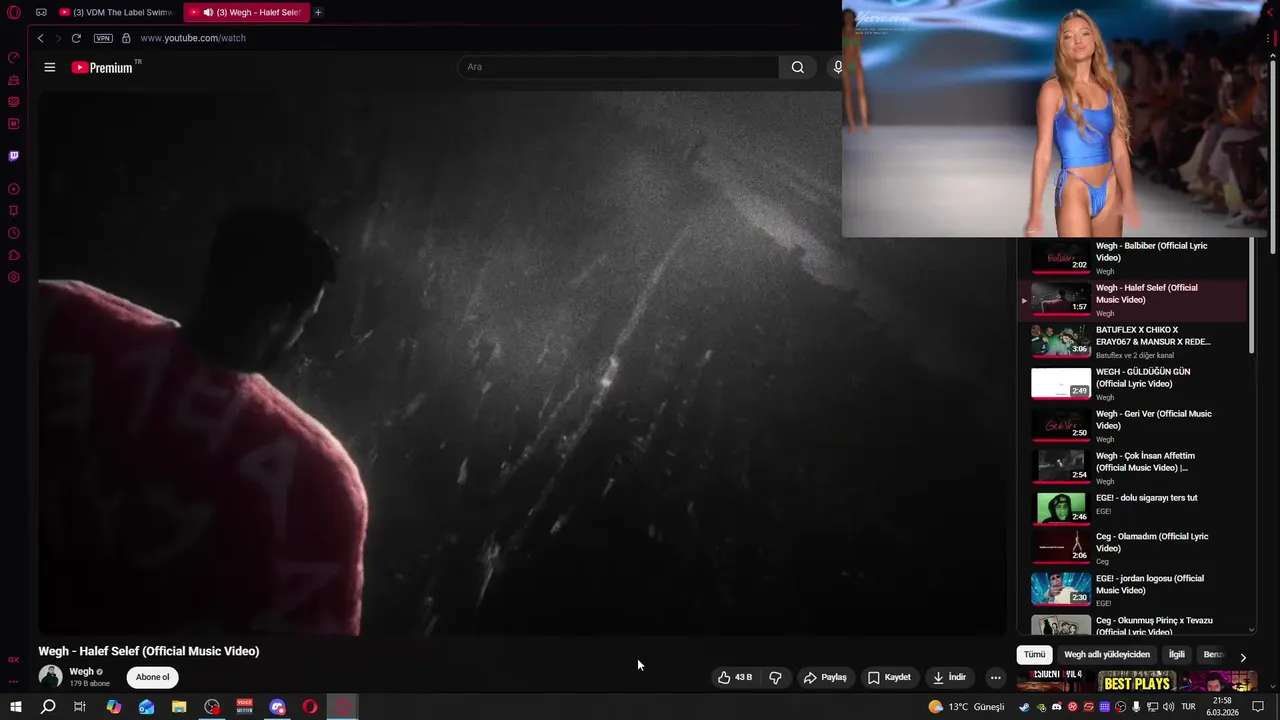This screenshot has width=1280, height=720.
Task: Open the extensions cube icon in sidebar
Action: pos(14,255)
